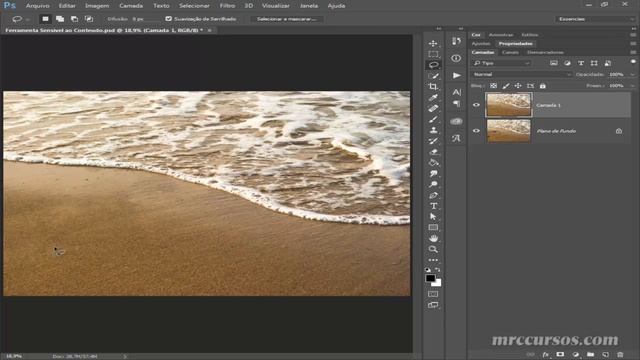The height and width of the screenshot is (360, 640).
Task: Open the Preenchimento fill dropdown arrow
Action: pyautogui.click(x=633, y=86)
